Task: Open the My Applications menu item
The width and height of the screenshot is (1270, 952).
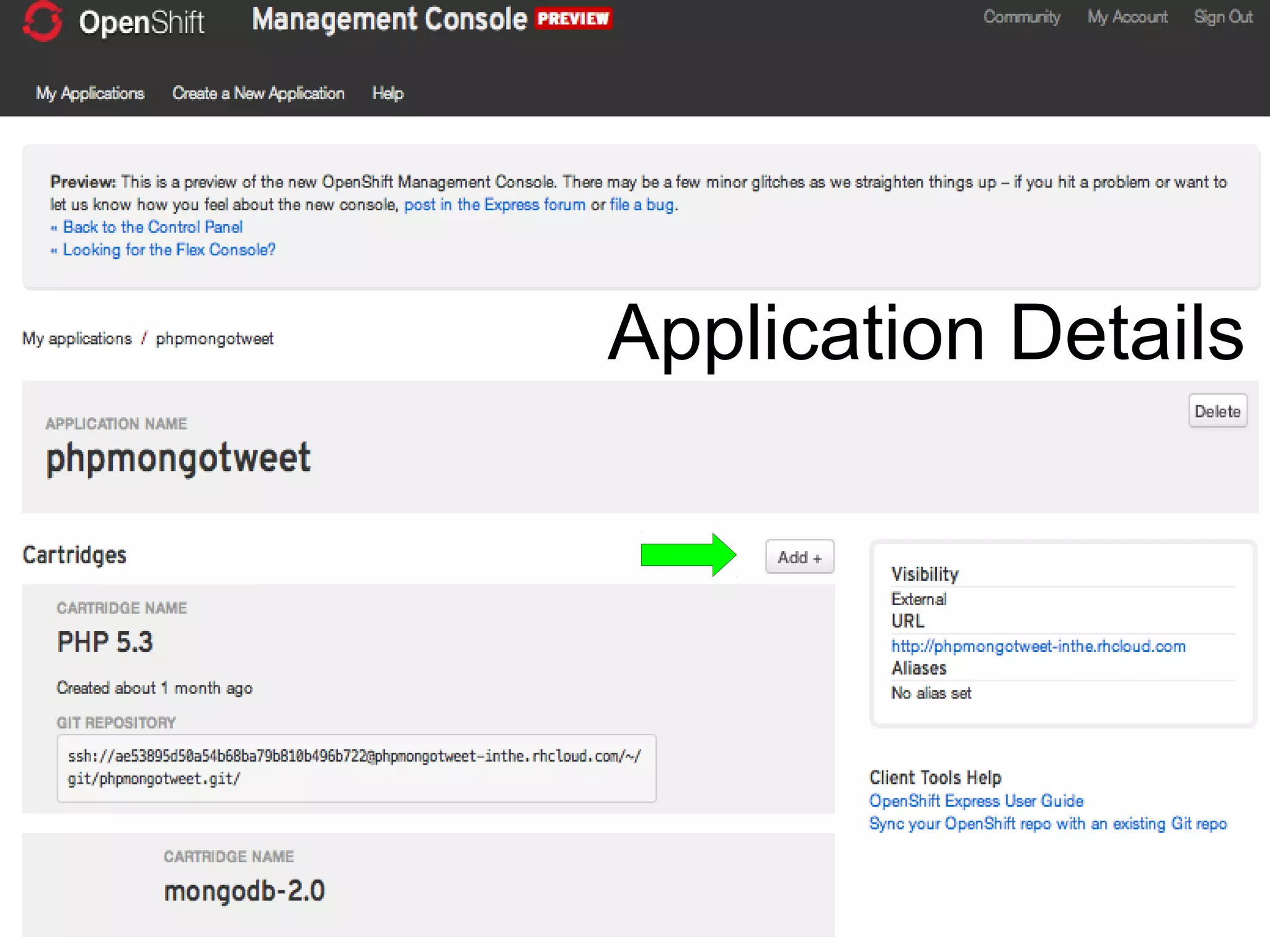Action: (x=90, y=93)
